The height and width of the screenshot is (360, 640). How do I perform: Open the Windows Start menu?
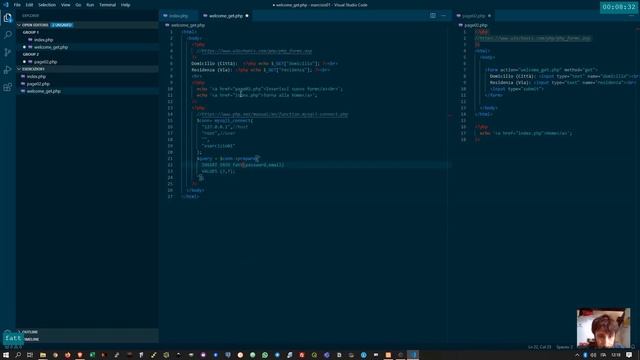point(6,355)
